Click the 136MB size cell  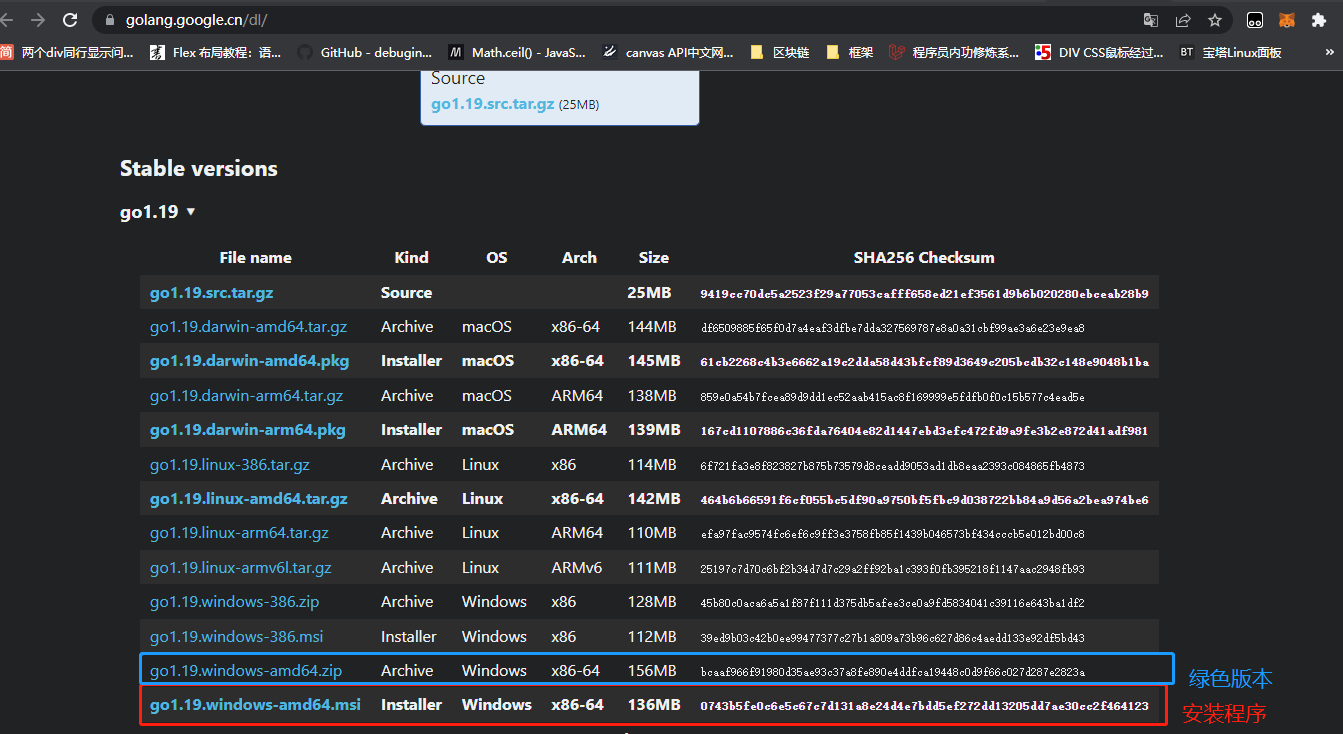tap(654, 705)
